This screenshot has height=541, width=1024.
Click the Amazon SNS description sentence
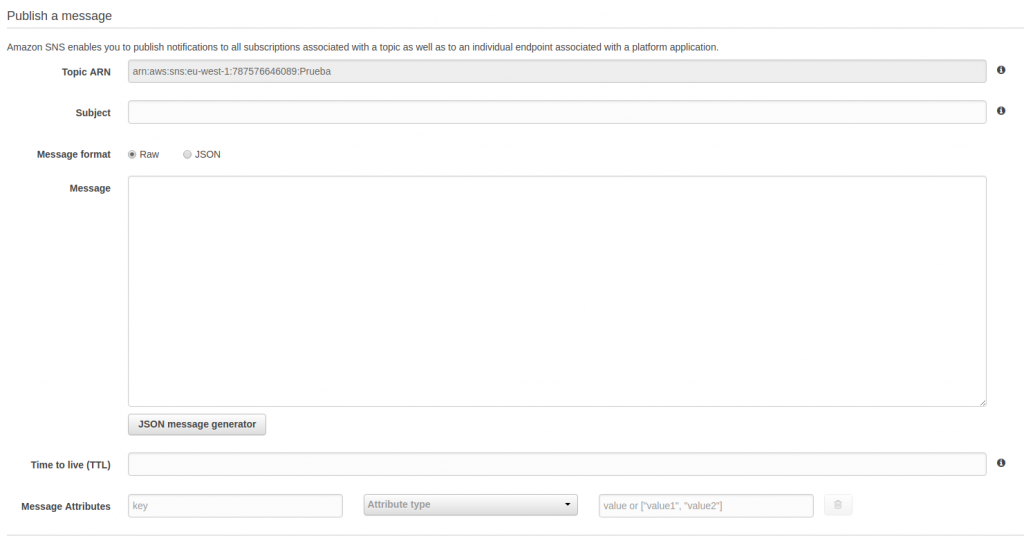coord(362,47)
